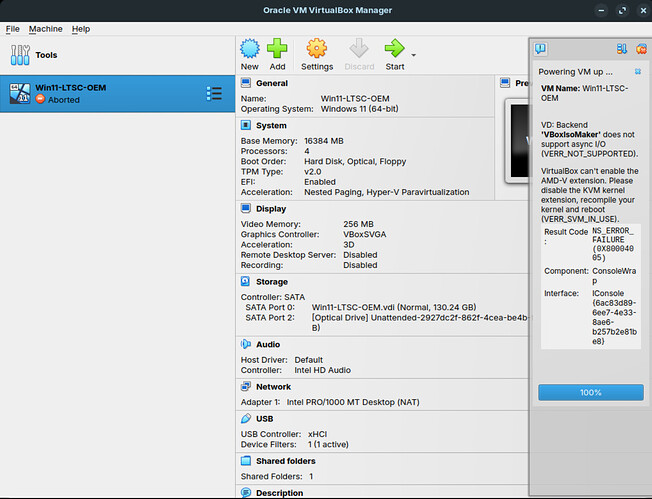Click 'Disabled' Remote Desktop Server value
This screenshot has height=499, width=652.
pos(360,255)
